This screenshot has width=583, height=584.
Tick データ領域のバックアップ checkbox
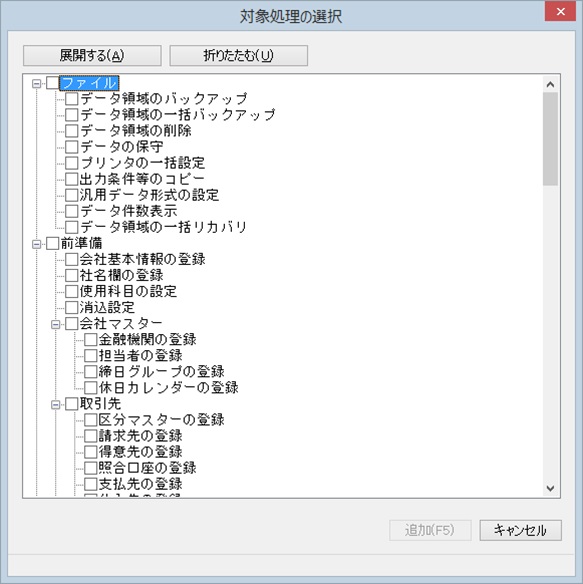[72, 99]
